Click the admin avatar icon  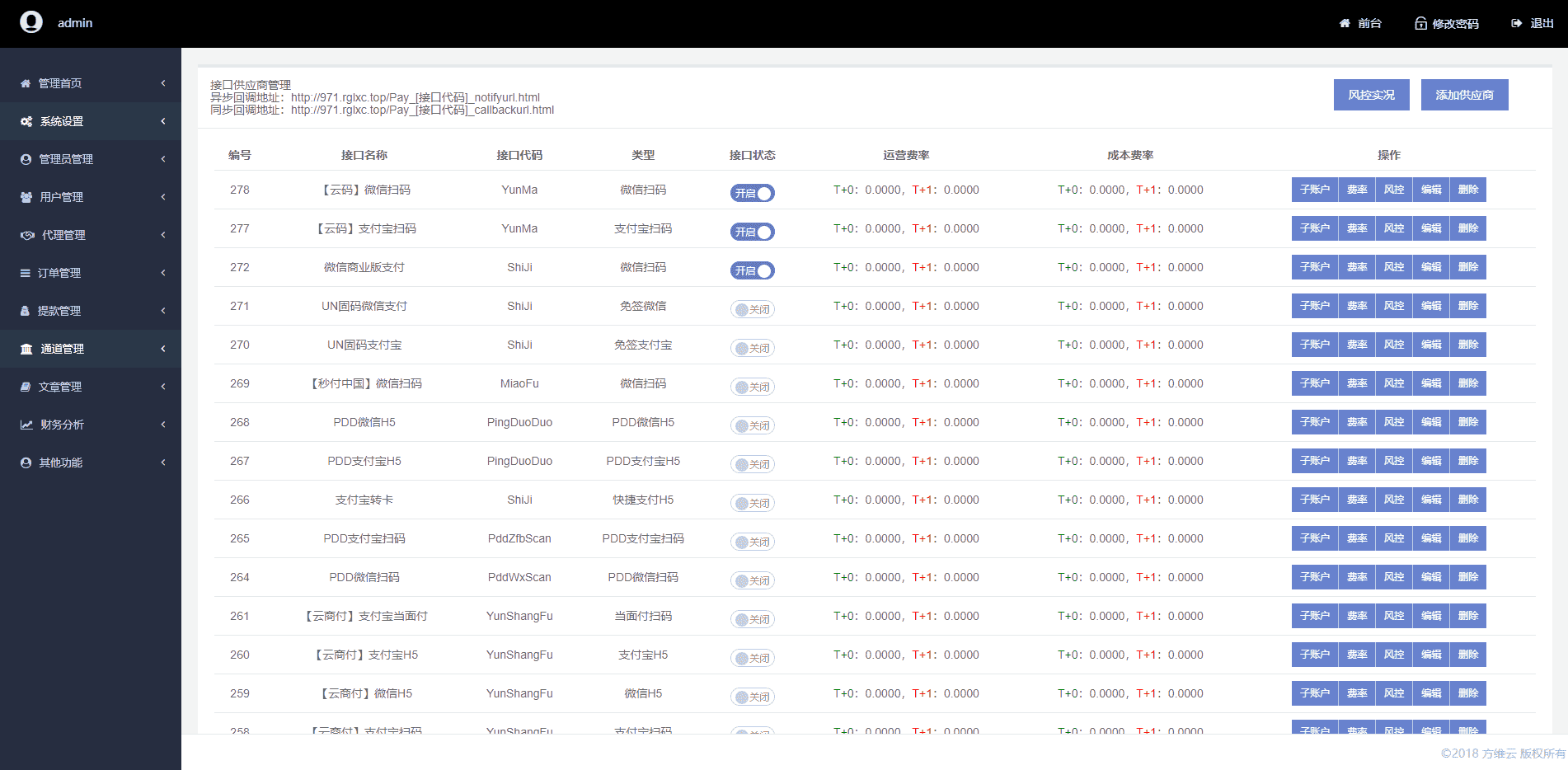click(x=31, y=22)
